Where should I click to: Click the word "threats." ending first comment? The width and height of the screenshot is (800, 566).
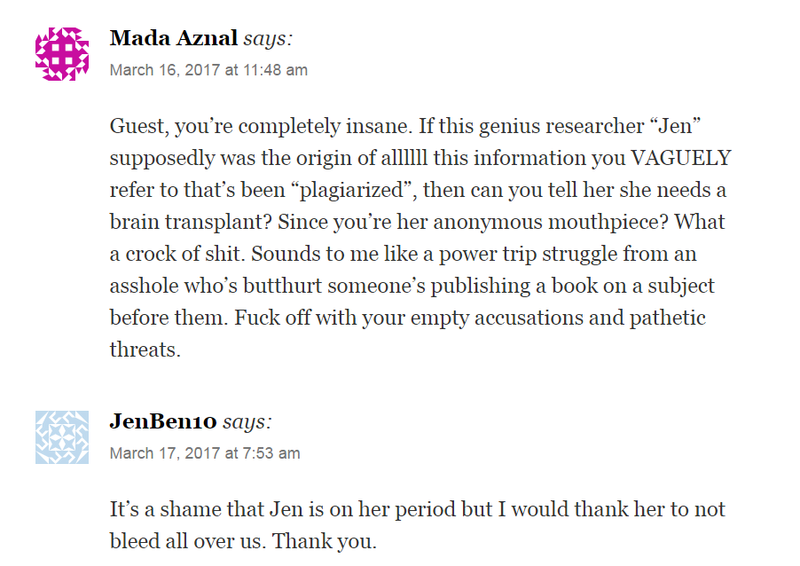pos(145,350)
